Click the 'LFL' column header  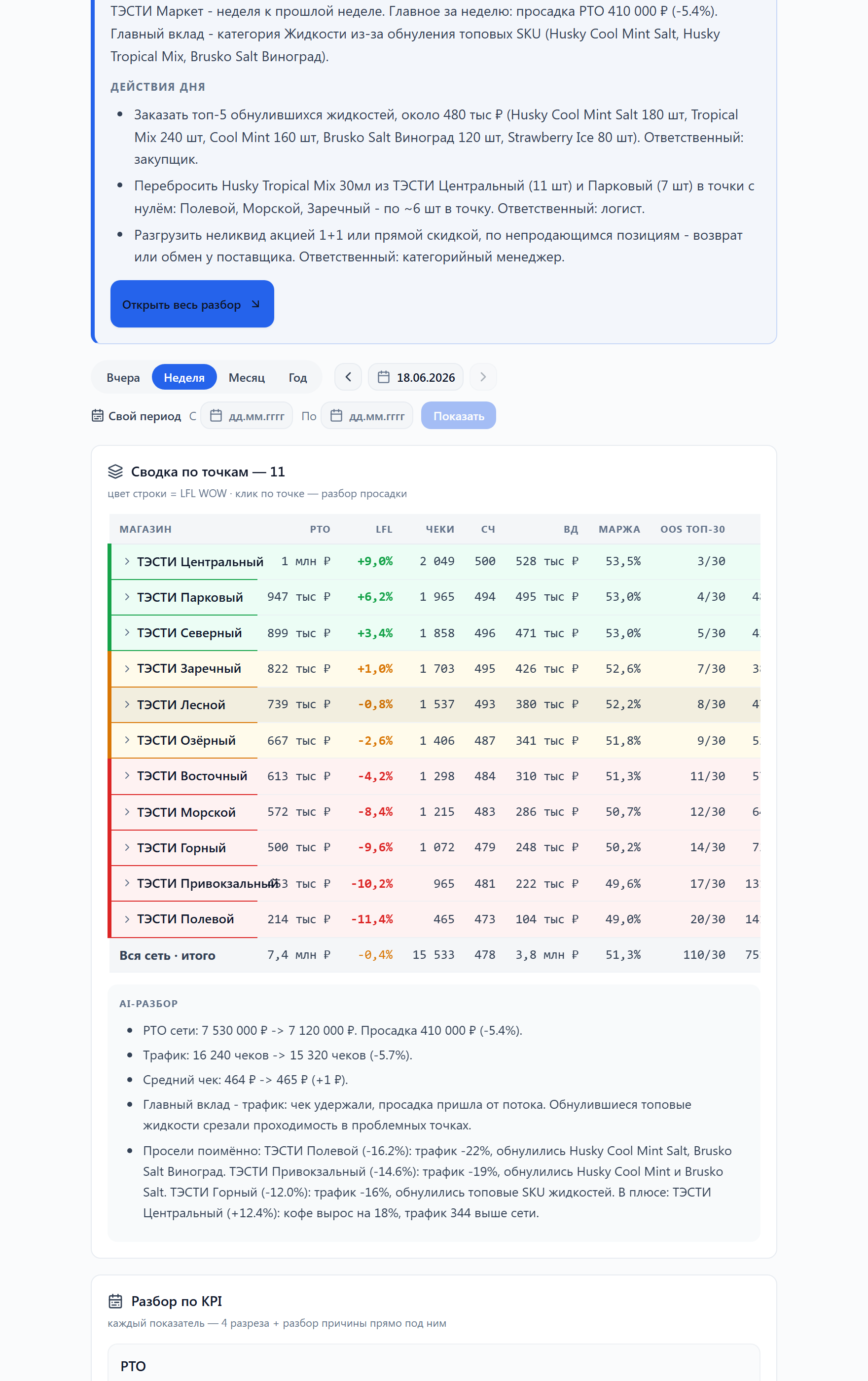(x=384, y=529)
